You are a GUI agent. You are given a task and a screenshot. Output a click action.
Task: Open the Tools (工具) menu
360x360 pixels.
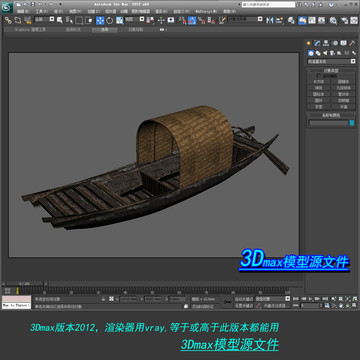click(x=41, y=11)
